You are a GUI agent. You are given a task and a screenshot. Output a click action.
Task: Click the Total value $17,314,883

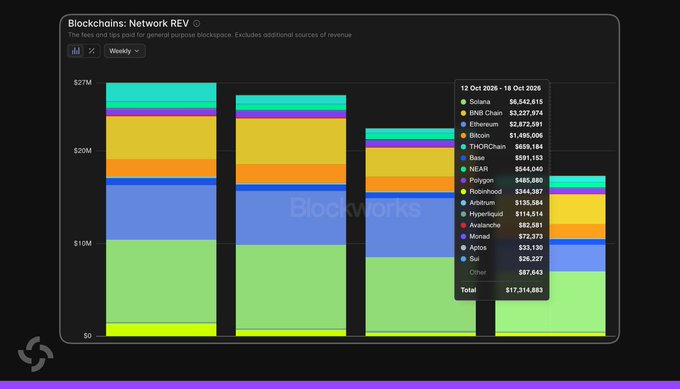pyautogui.click(x=524, y=290)
